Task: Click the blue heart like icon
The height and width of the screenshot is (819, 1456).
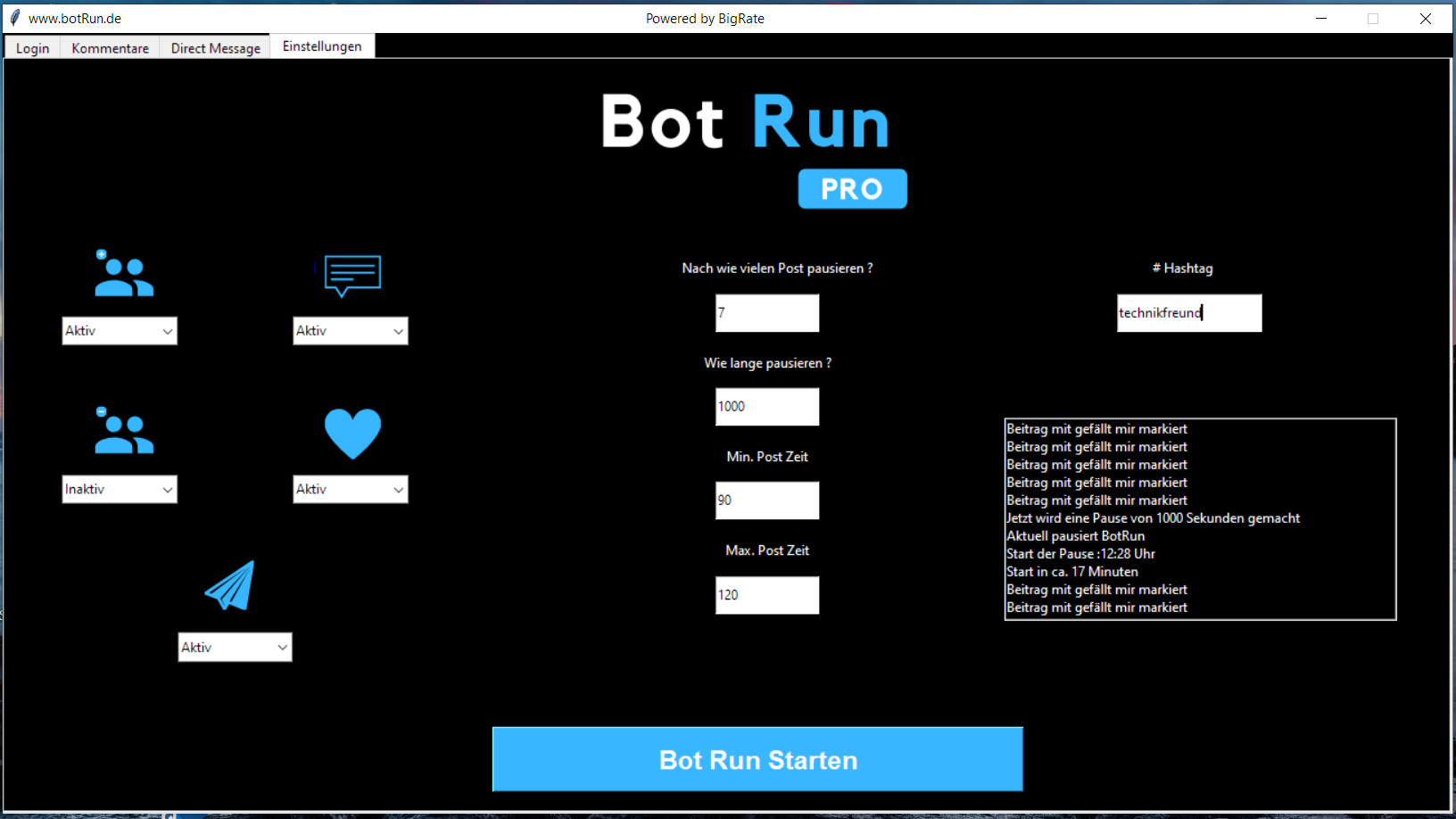Action: coord(352,434)
